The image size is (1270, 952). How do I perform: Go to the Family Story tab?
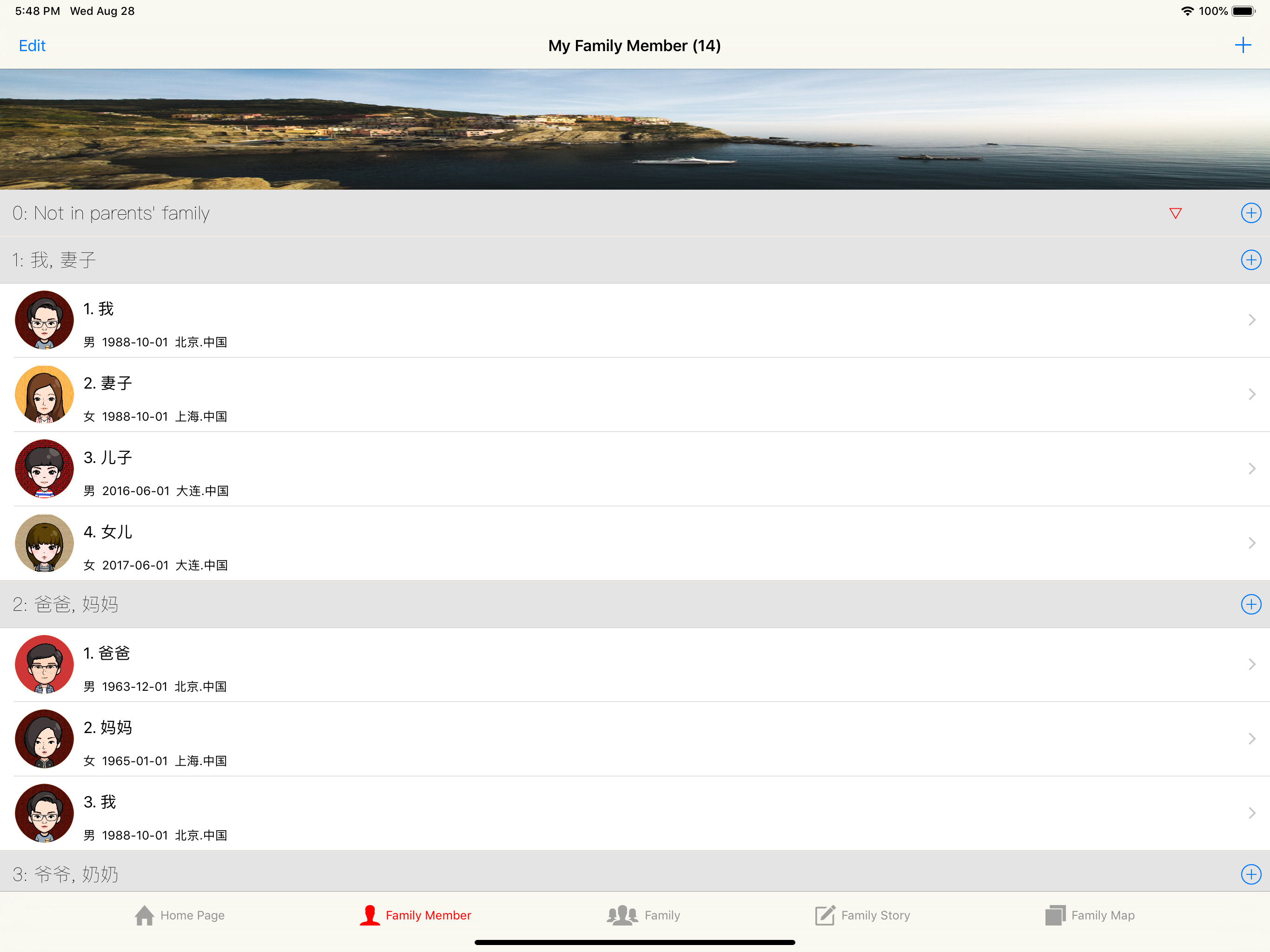(862, 915)
